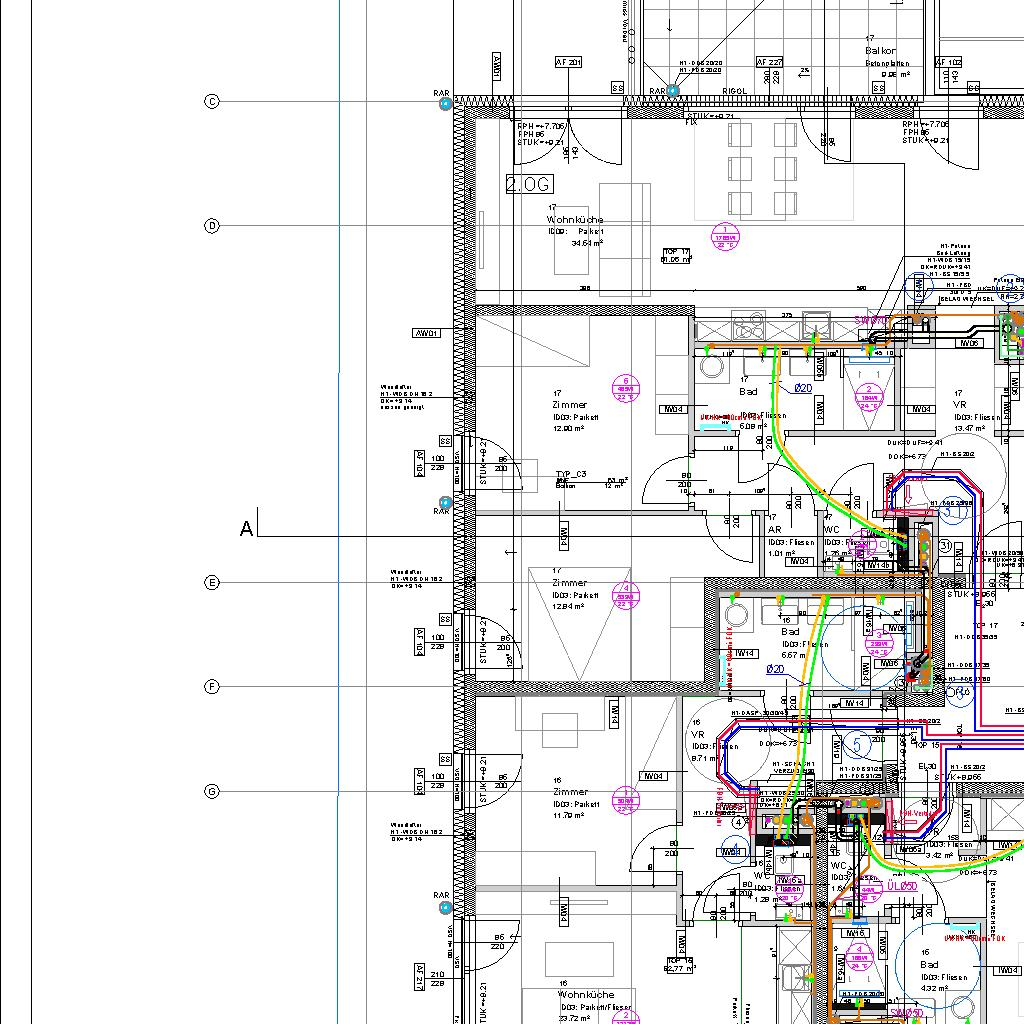This screenshot has width=1024, height=1024.
Task: Click magenta heating circle 6 in Zimmer
Action: coord(626,389)
